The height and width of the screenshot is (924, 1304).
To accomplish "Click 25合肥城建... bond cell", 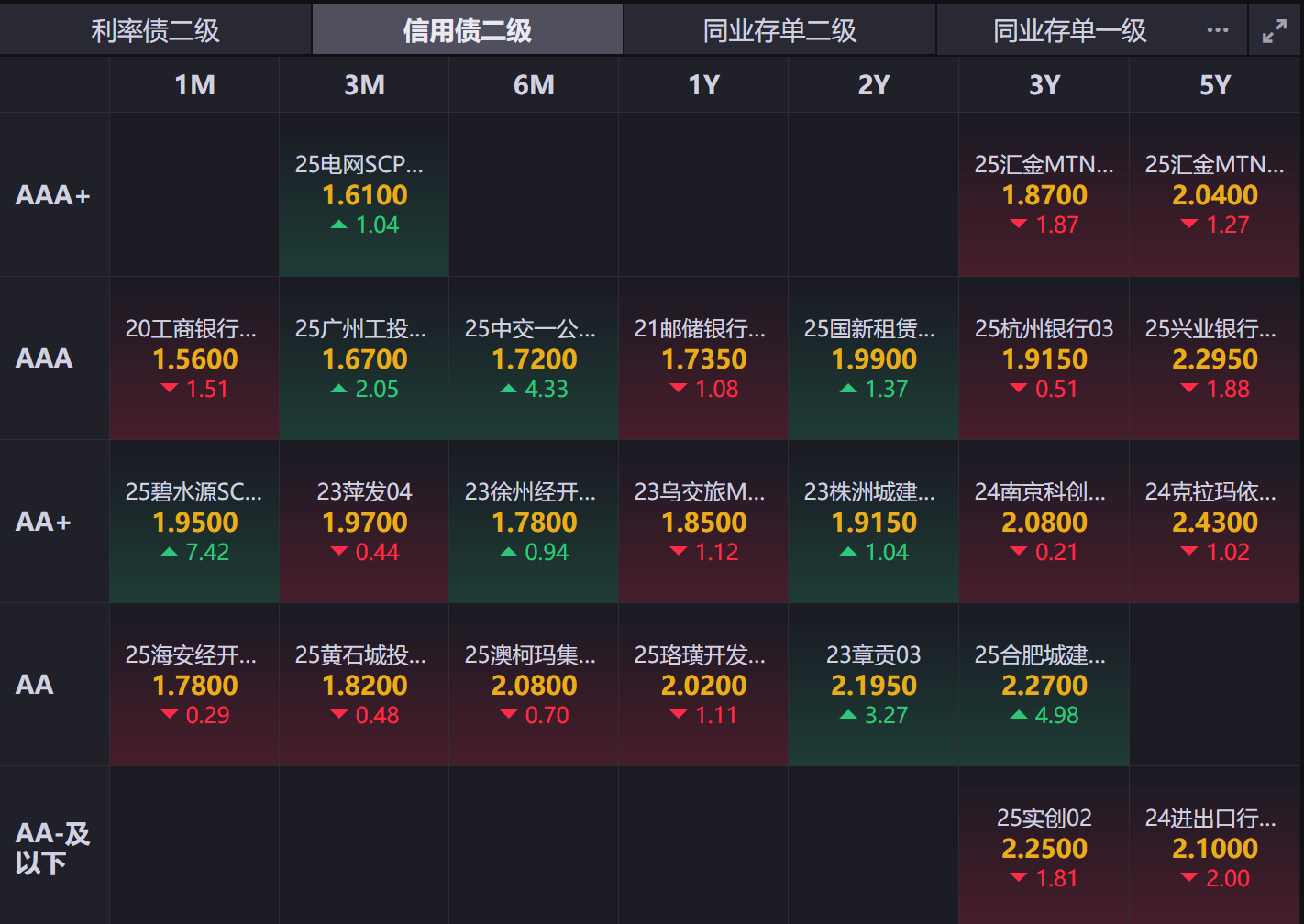I will coord(1044,685).
